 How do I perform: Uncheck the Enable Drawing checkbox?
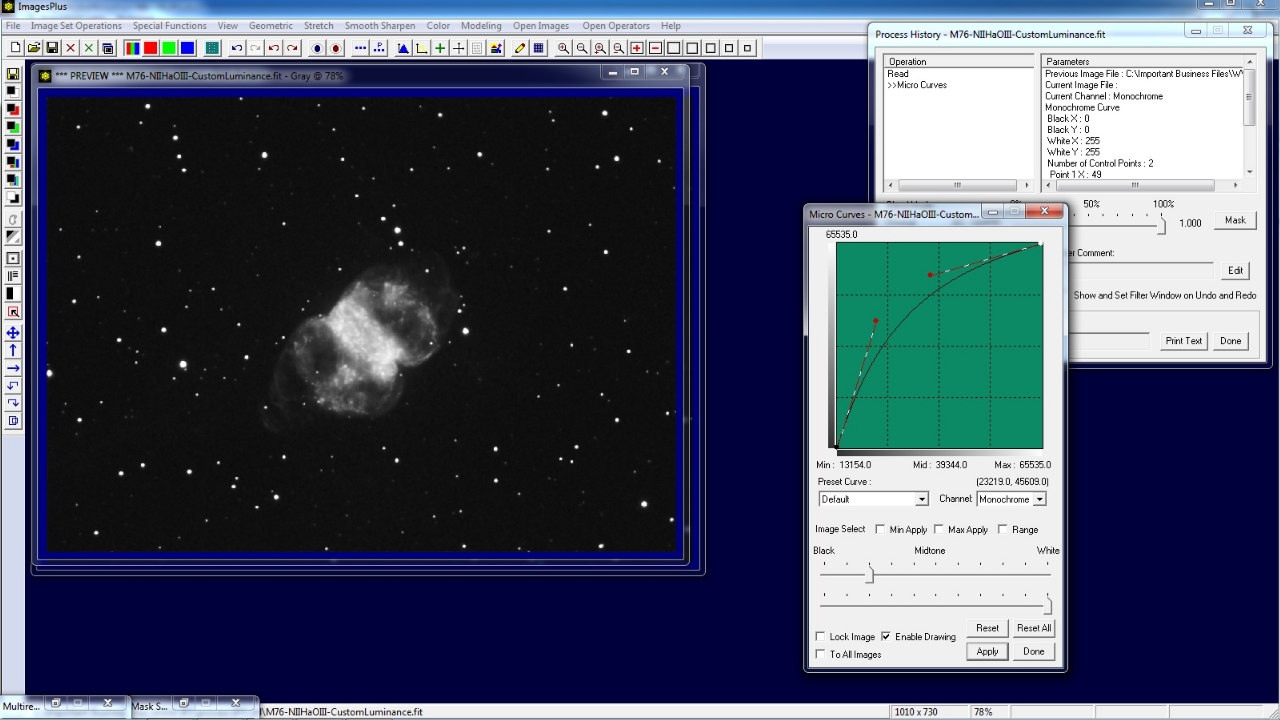click(886, 636)
